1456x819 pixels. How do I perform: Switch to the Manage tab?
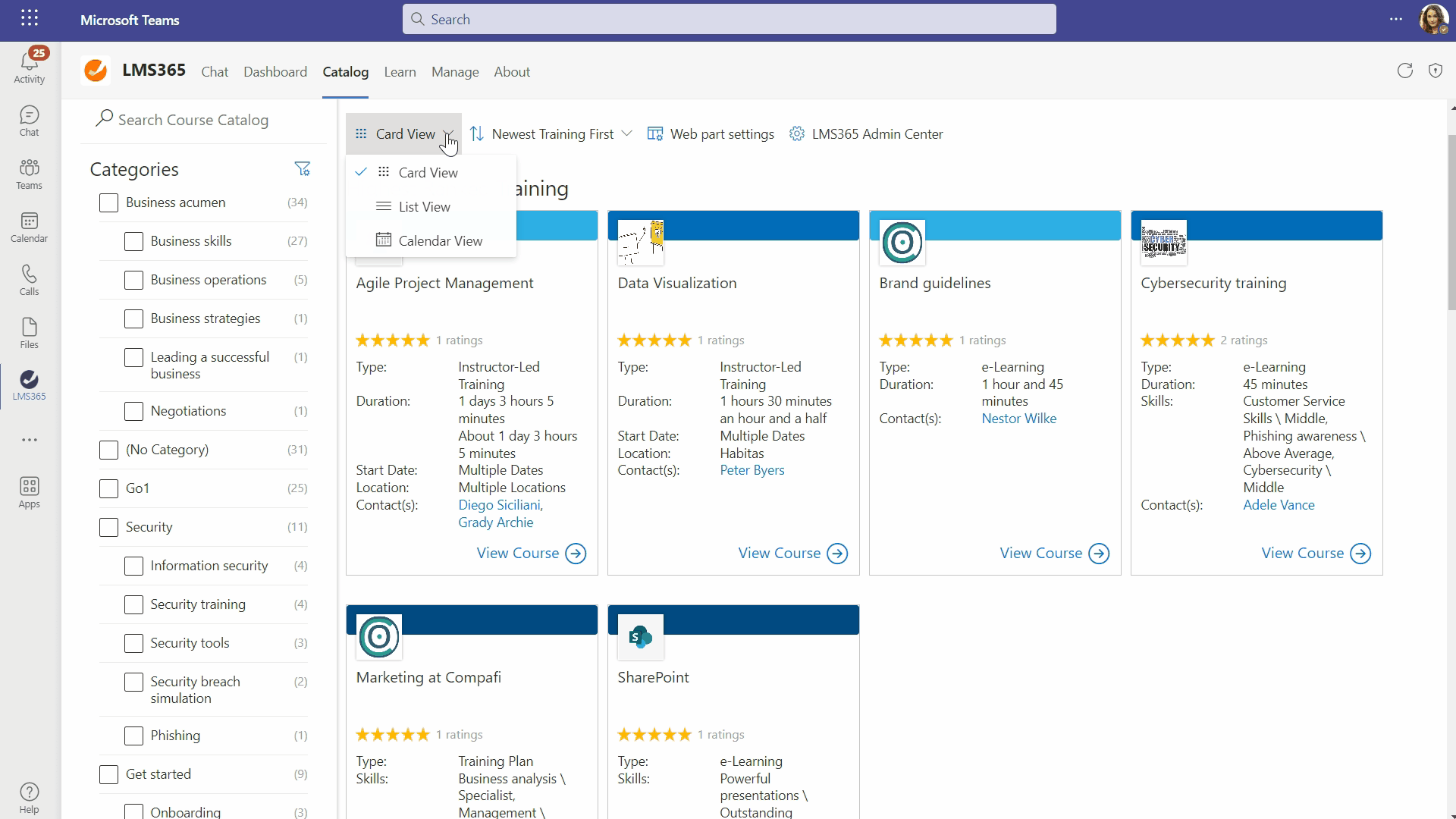click(x=455, y=72)
